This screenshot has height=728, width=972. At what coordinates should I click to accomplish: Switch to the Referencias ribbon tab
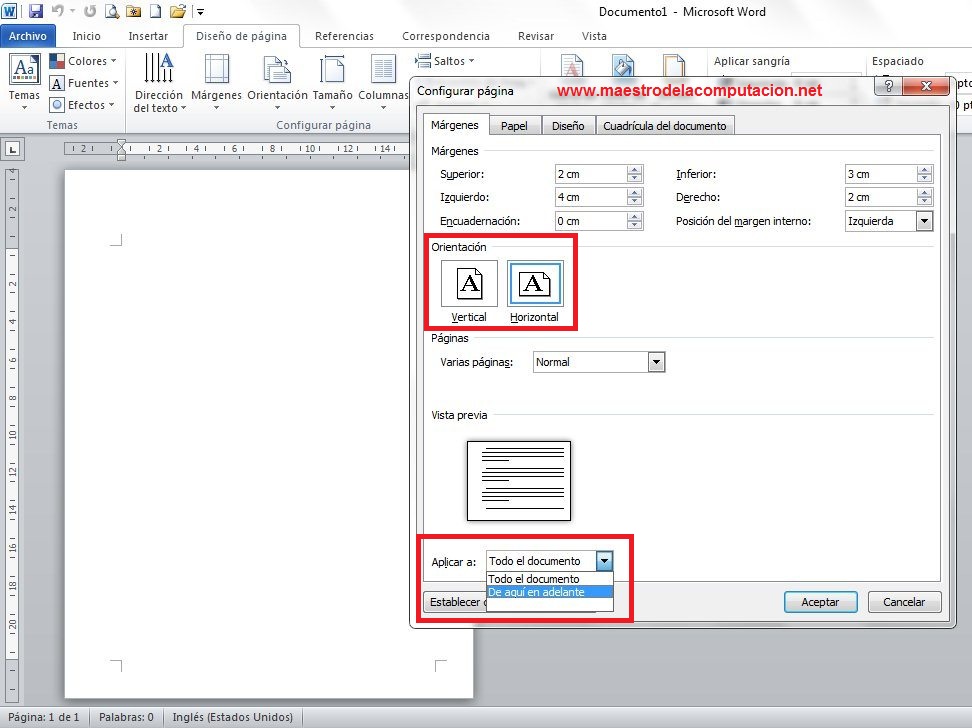click(x=344, y=36)
